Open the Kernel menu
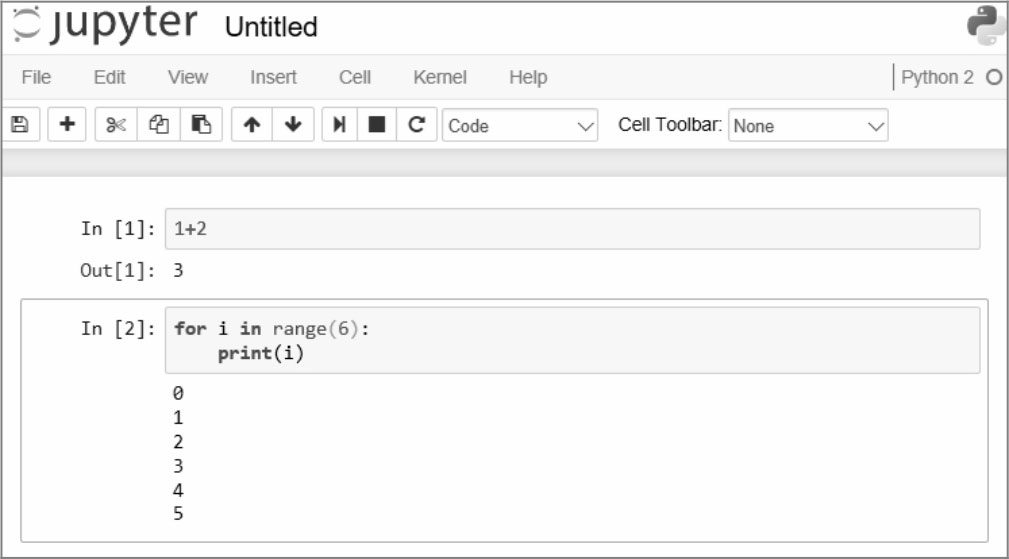The image size is (1009, 559). click(440, 77)
